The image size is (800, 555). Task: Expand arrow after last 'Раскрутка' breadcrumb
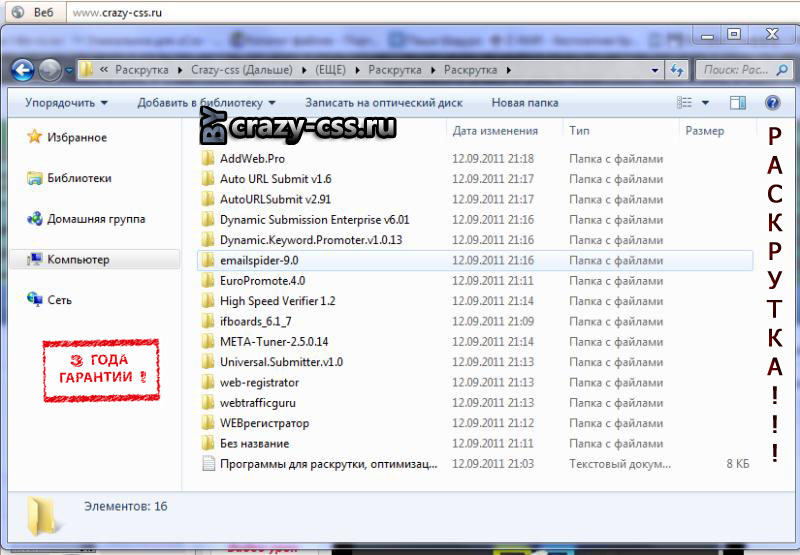pyautogui.click(x=509, y=70)
